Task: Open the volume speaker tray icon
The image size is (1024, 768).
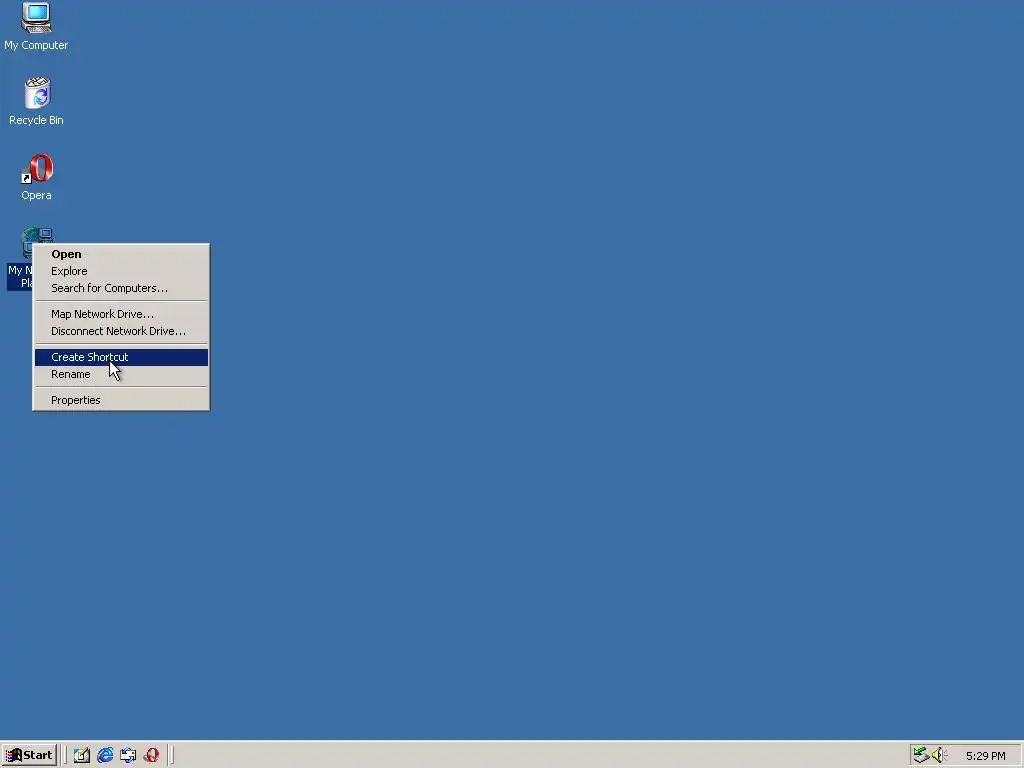Action: pos(939,755)
